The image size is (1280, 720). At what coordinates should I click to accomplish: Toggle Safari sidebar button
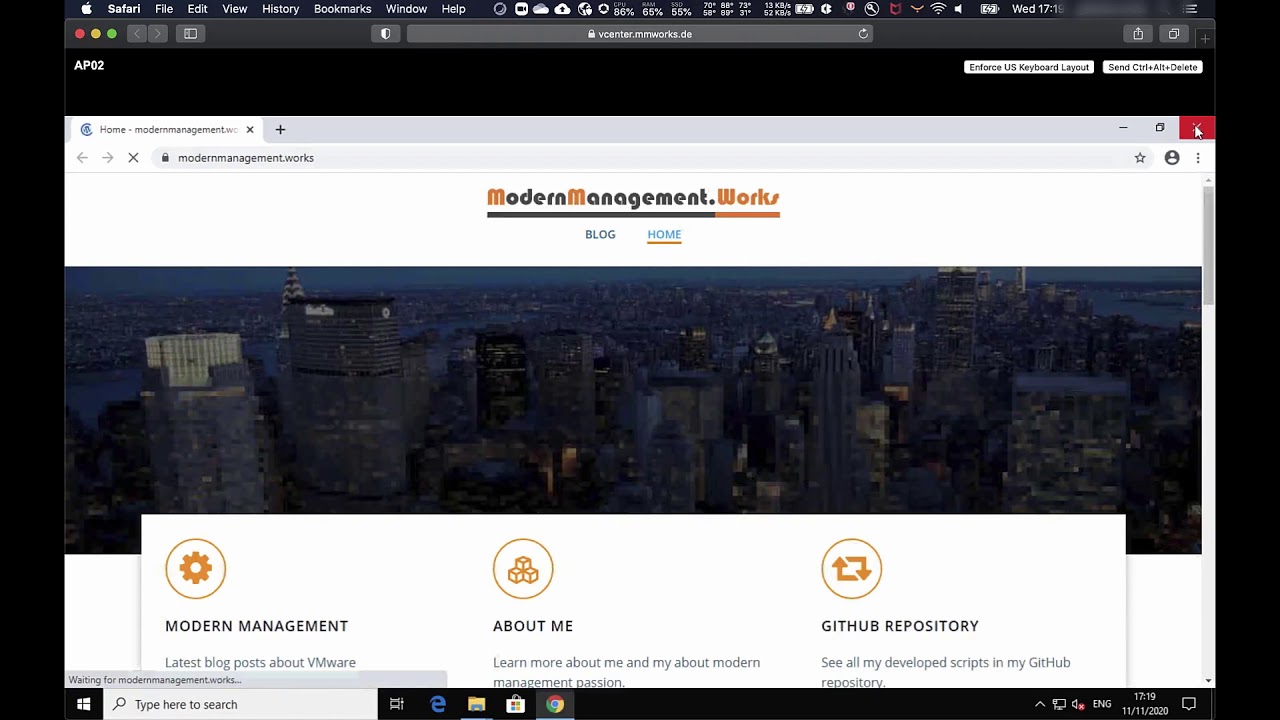(190, 34)
